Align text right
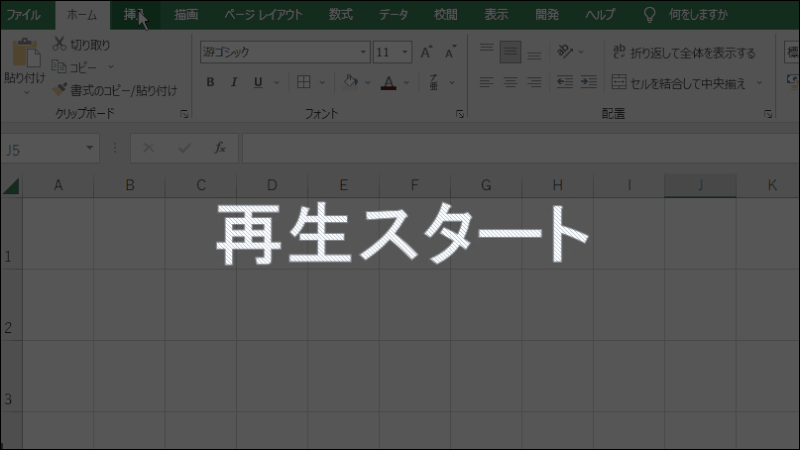This screenshot has height=450, width=800. click(x=534, y=82)
